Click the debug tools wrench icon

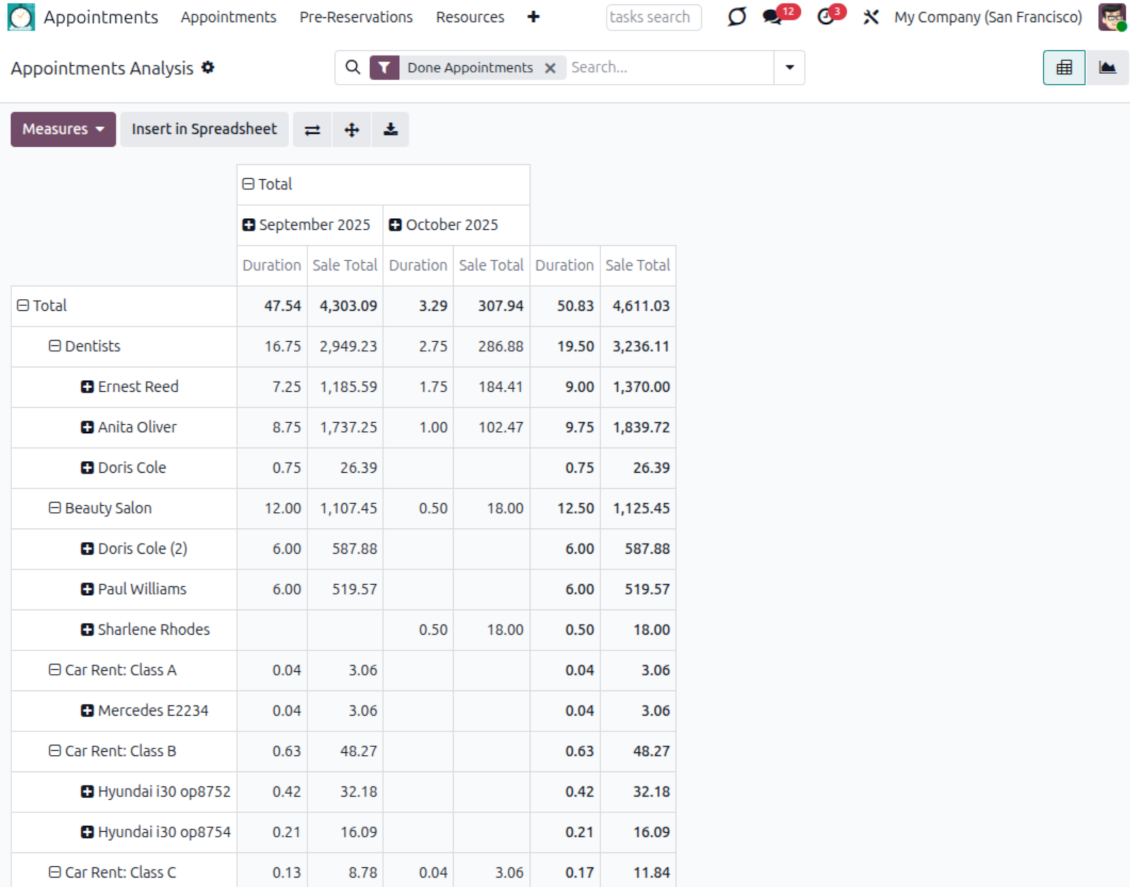[871, 17]
